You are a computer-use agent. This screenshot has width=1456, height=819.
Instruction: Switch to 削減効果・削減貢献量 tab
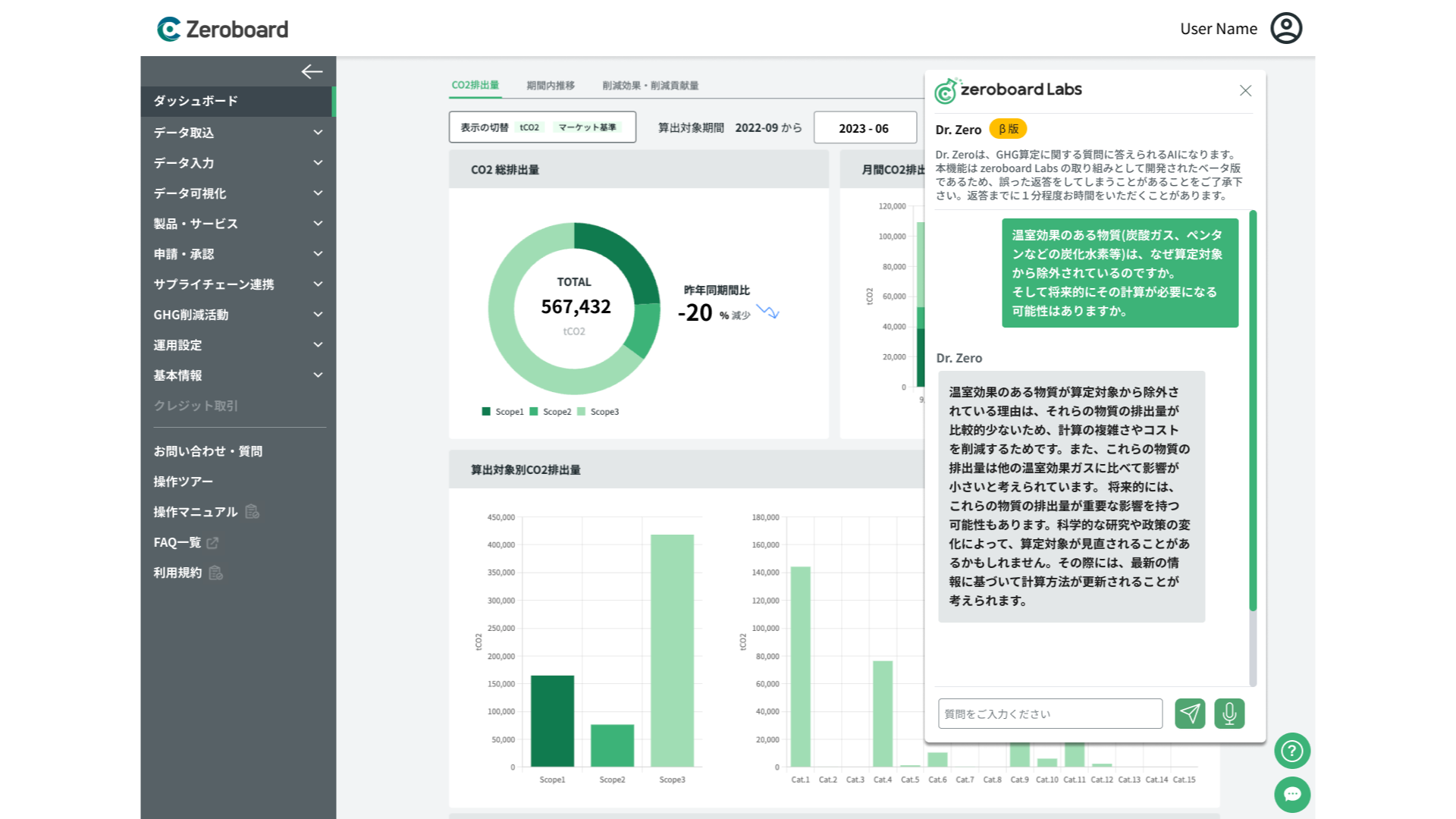tap(650, 86)
